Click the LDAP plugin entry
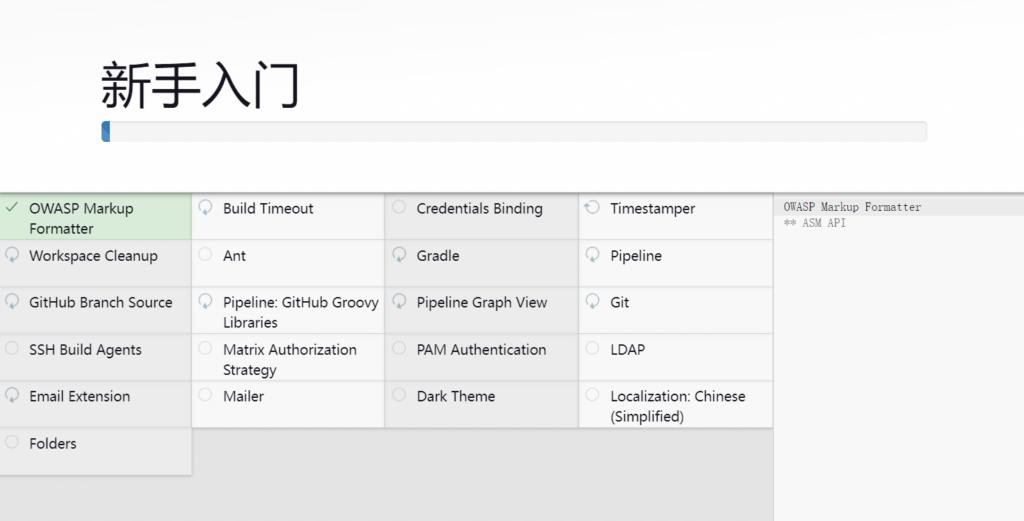The height and width of the screenshot is (521, 1024). (628, 349)
